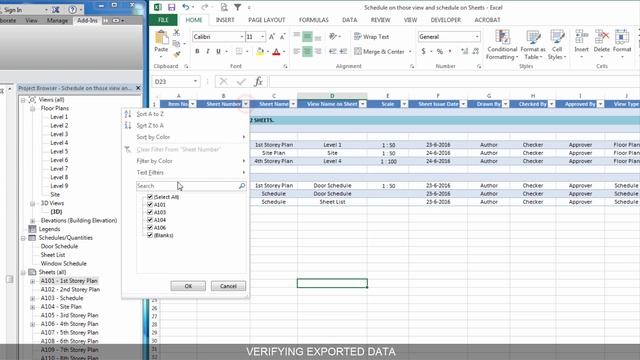Open the View Name on Sheet filter arrow
The image size is (640, 360).
[x=362, y=104]
